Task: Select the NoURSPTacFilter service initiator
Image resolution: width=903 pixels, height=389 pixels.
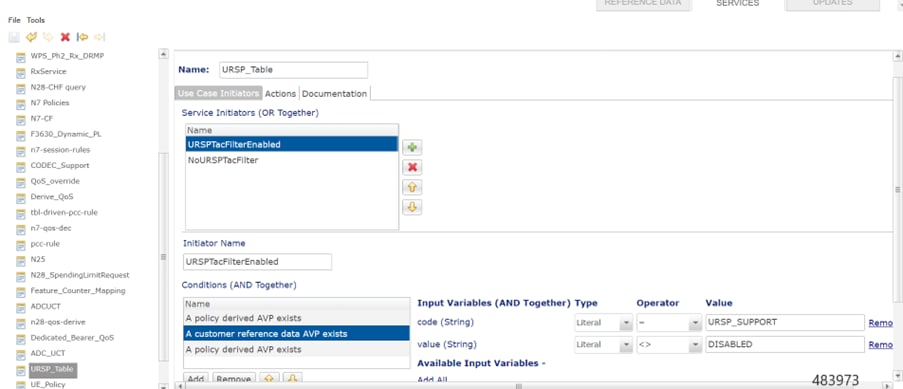Action: [x=291, y=160]
